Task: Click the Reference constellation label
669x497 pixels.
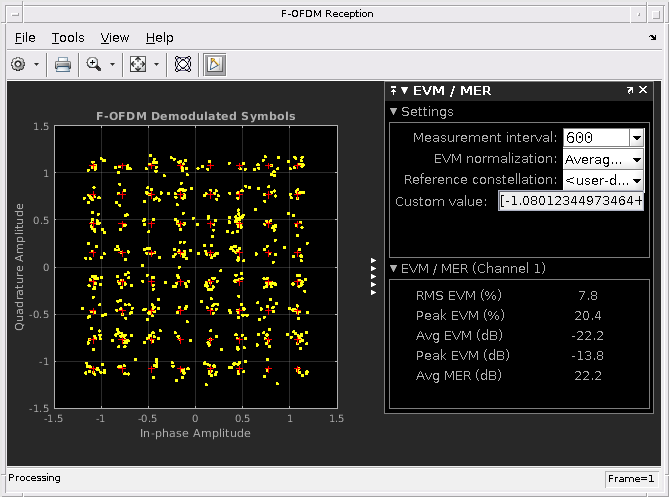Action: click(480, 180)
